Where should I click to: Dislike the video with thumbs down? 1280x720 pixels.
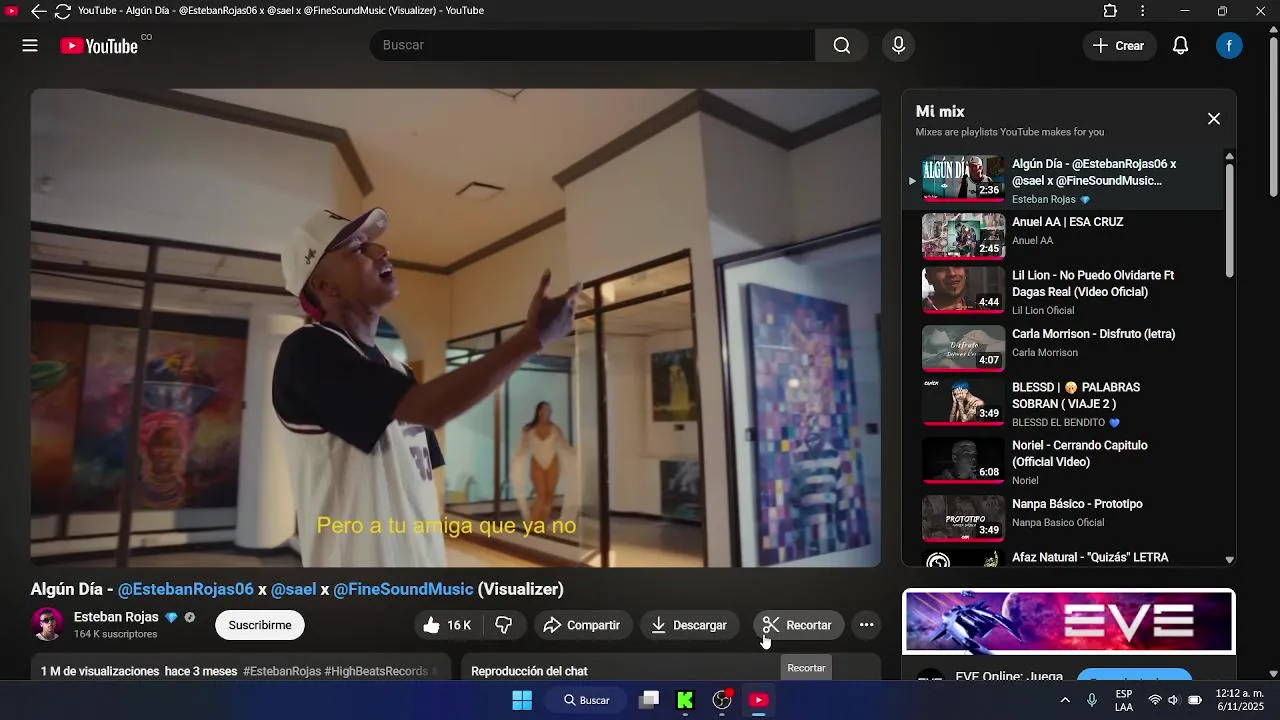[504, 625]
